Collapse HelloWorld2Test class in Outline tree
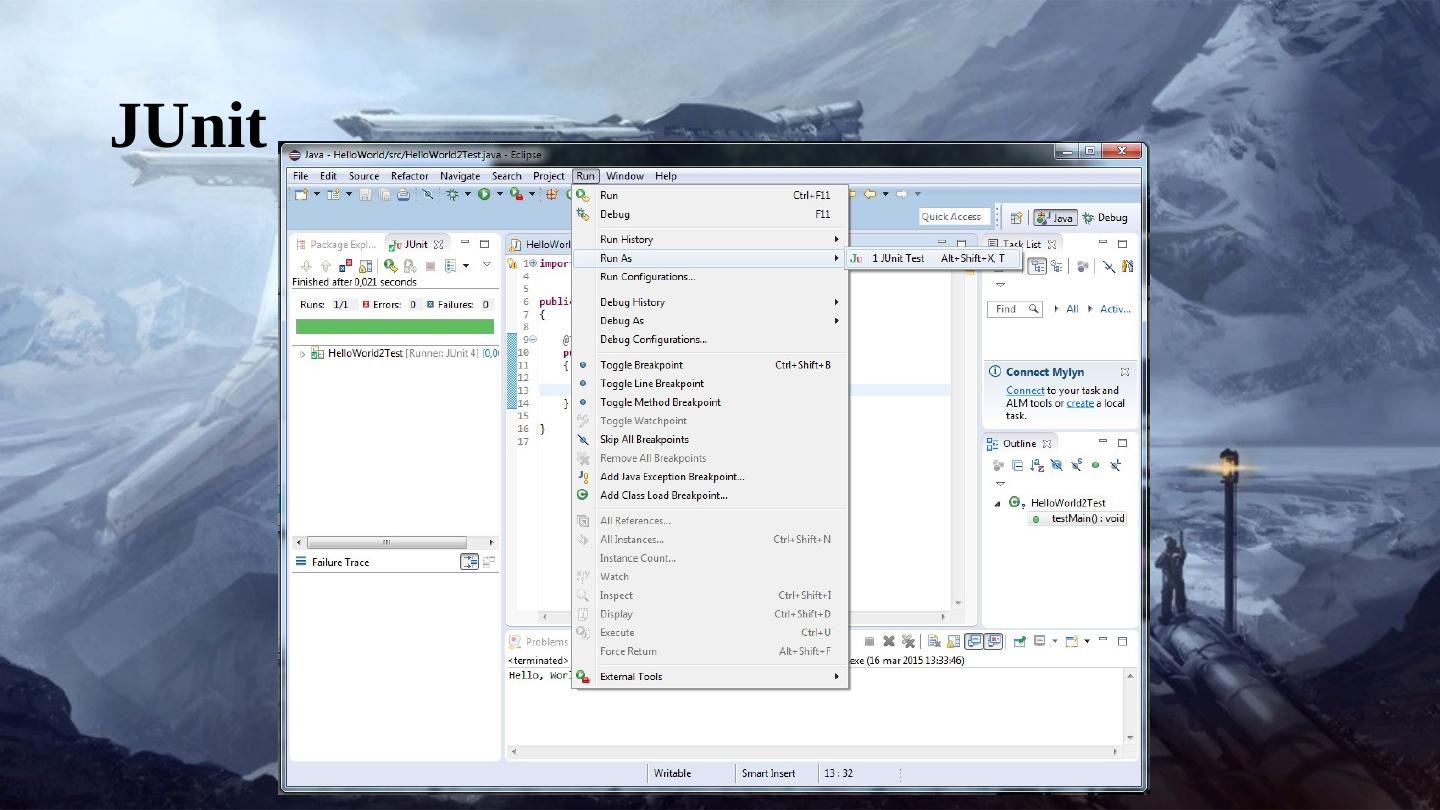Screen dimensions: 1440x810 click(x=997, y=503)
